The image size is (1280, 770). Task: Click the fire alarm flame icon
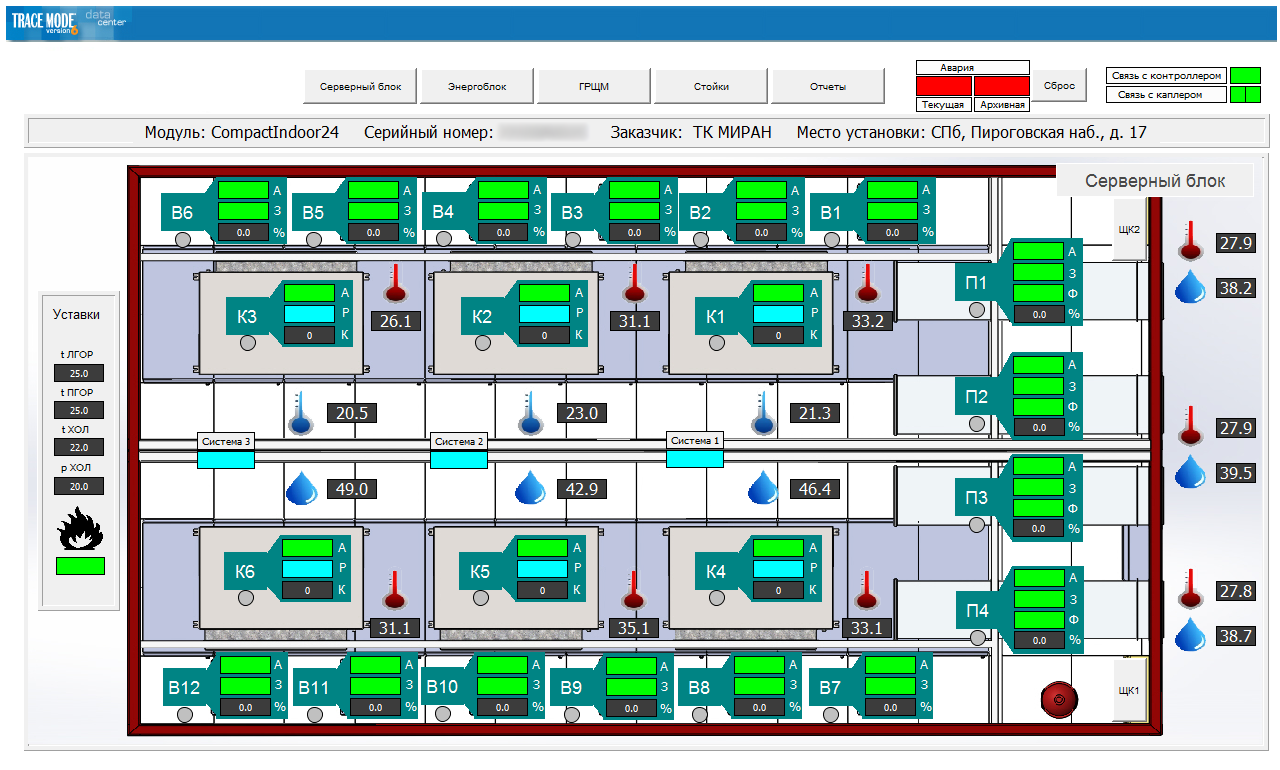coord(80,528)
